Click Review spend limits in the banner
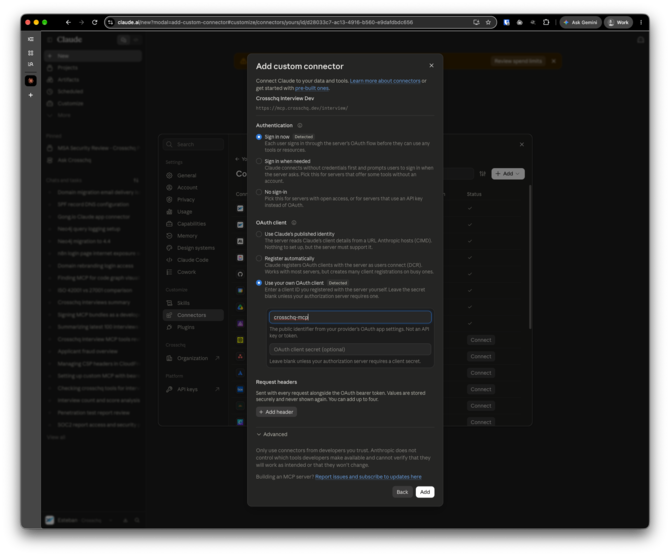The height and width of the screenshot is (556, 670). pos(518,61)
